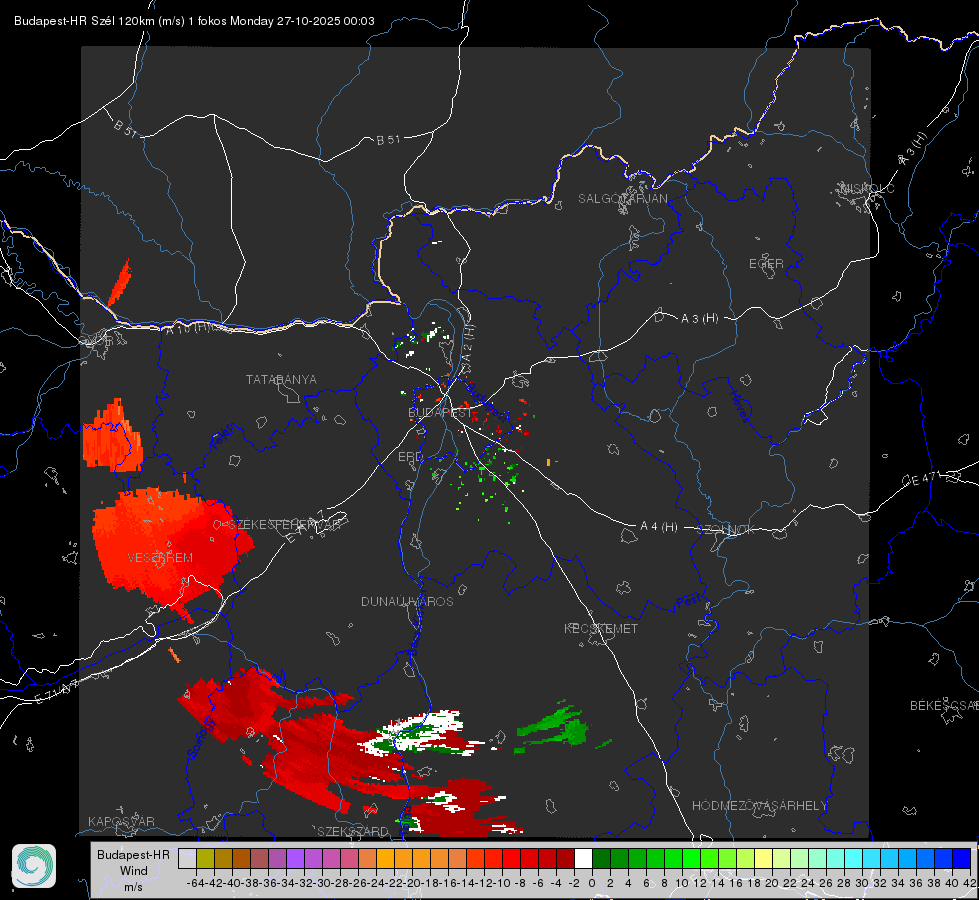
Task: Click the KAPOSVAR city label
Action: pos(121,821)
